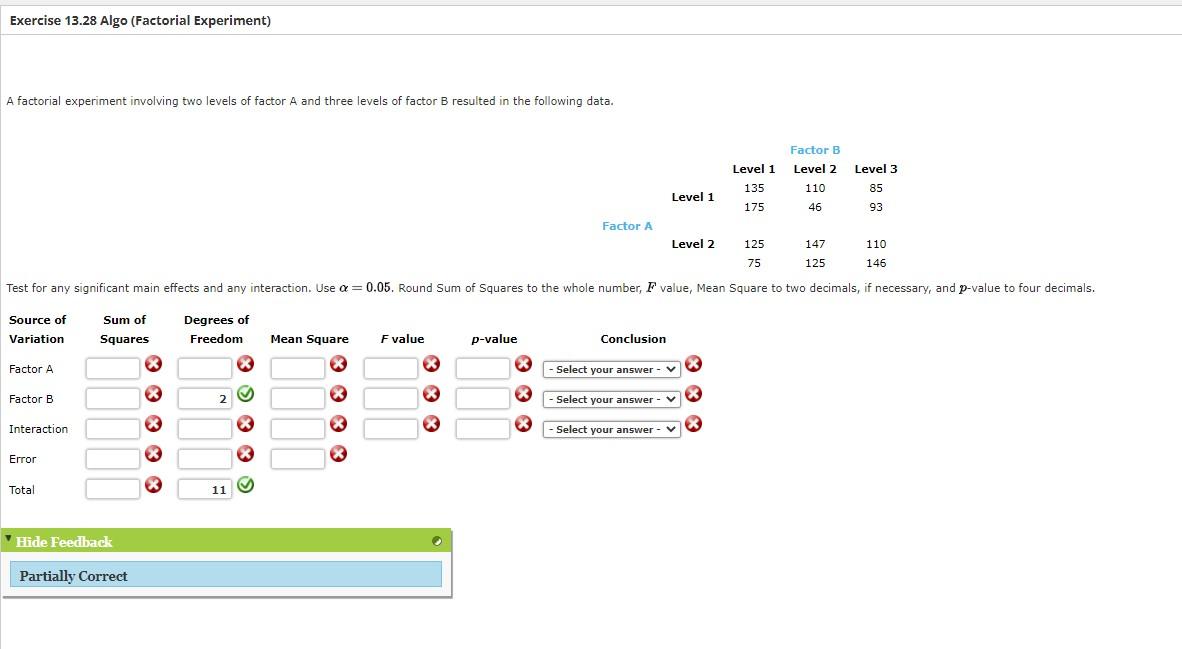Click the Factor A p-value input

click(x=483, y=369)
